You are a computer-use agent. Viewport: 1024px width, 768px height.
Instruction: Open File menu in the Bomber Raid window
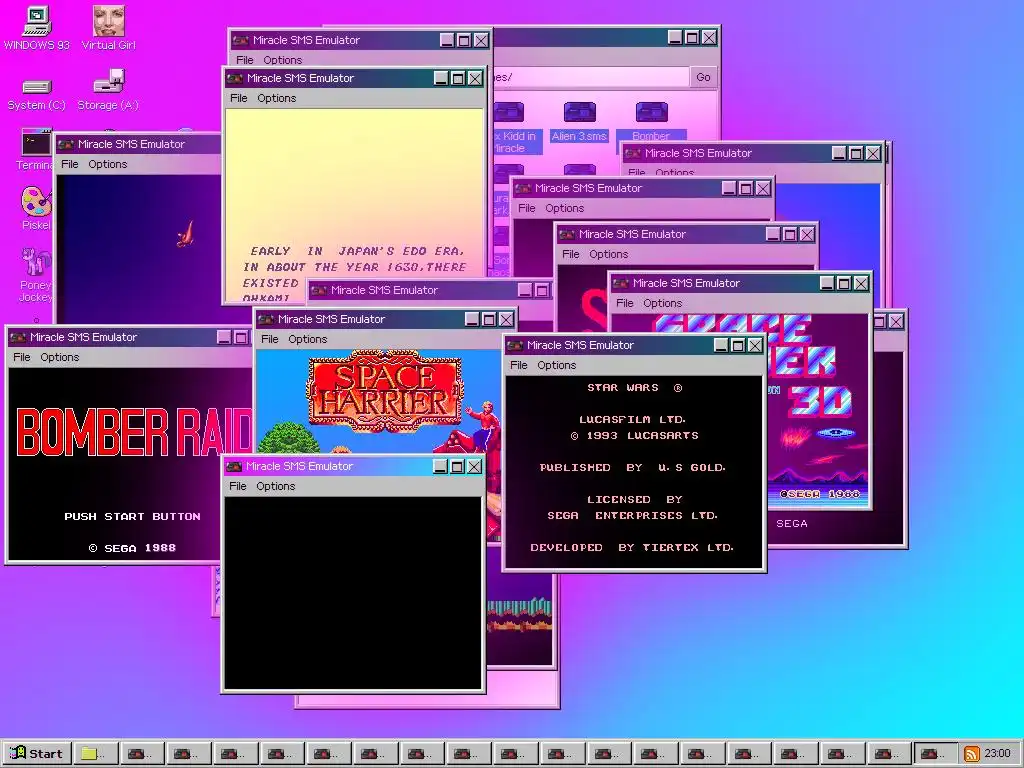click(x=22, y=357)
